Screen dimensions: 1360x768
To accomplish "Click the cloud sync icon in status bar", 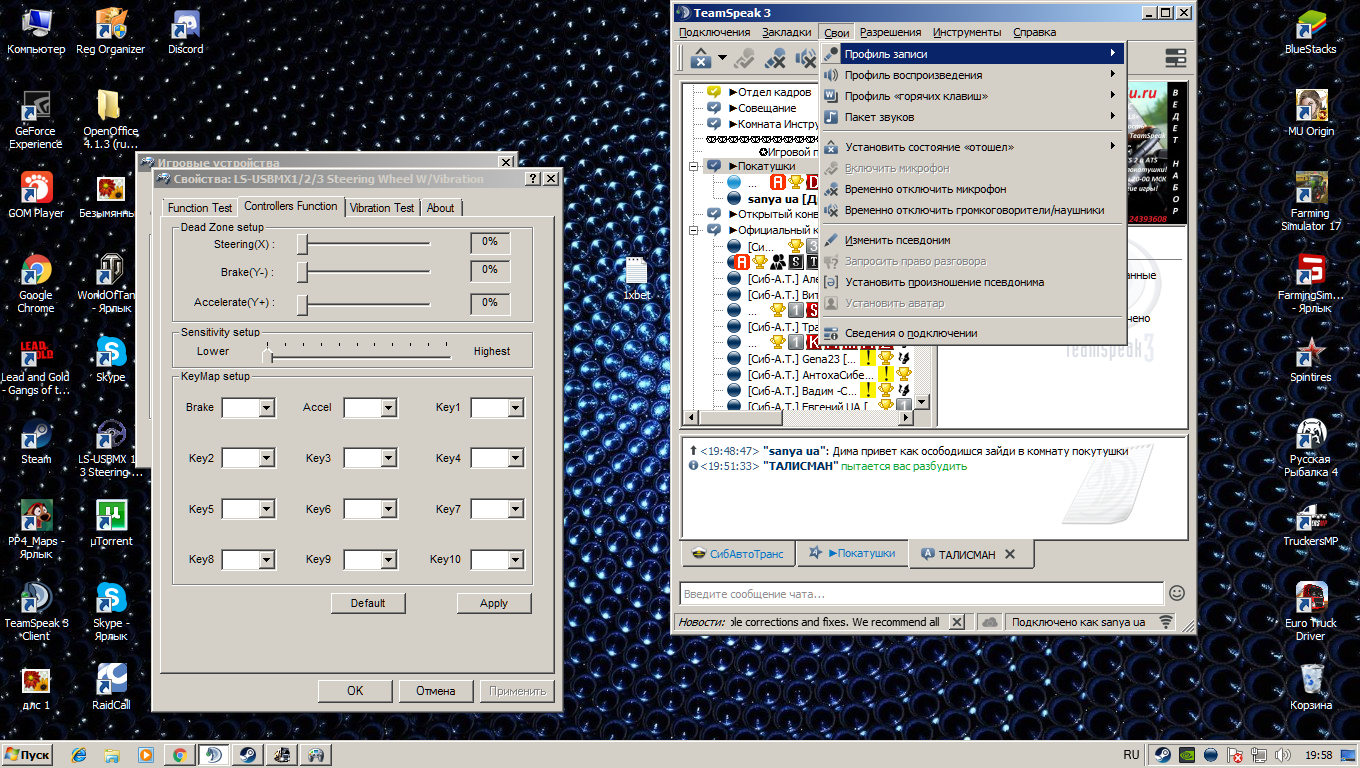I will (x=990, y=622).
